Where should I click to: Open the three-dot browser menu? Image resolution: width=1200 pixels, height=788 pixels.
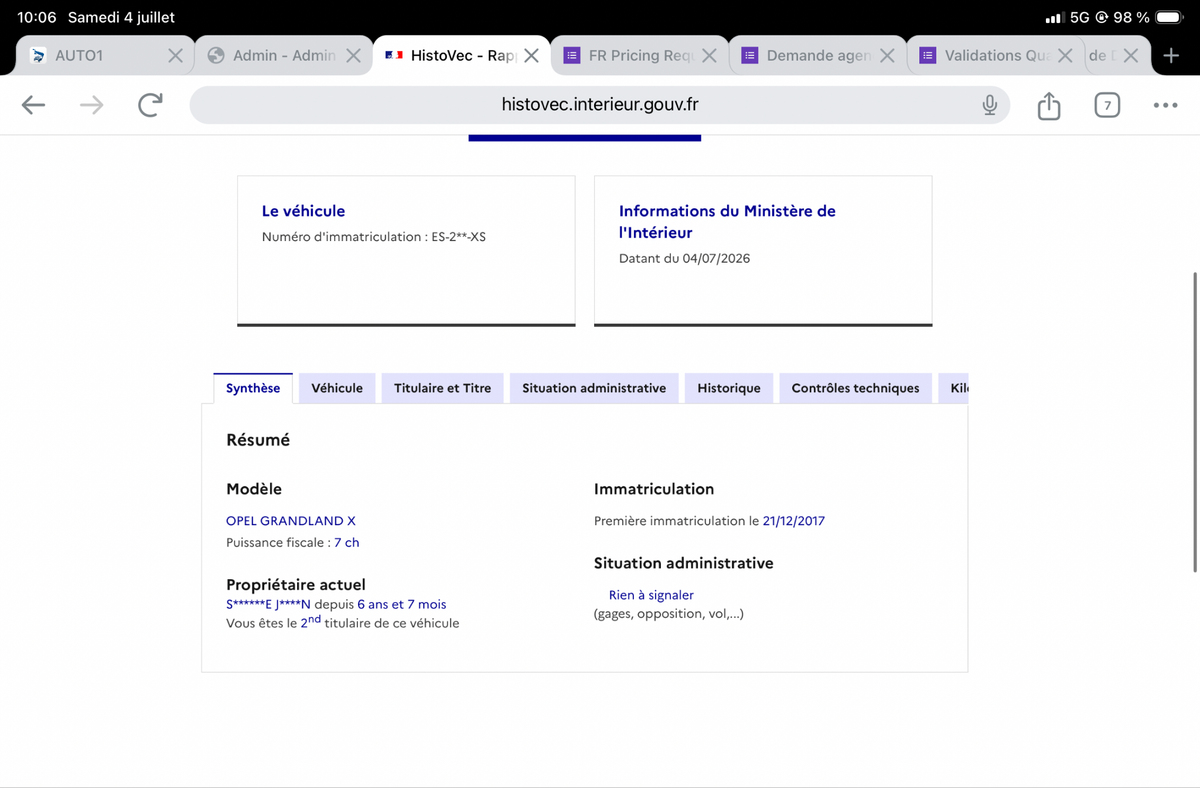tap(1165, 105)
